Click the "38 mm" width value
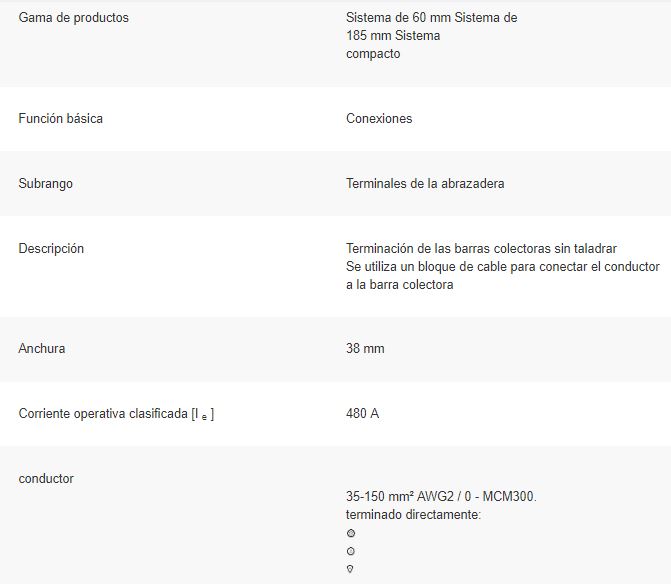Screen dimensions: 671x584 pos(365,349)
